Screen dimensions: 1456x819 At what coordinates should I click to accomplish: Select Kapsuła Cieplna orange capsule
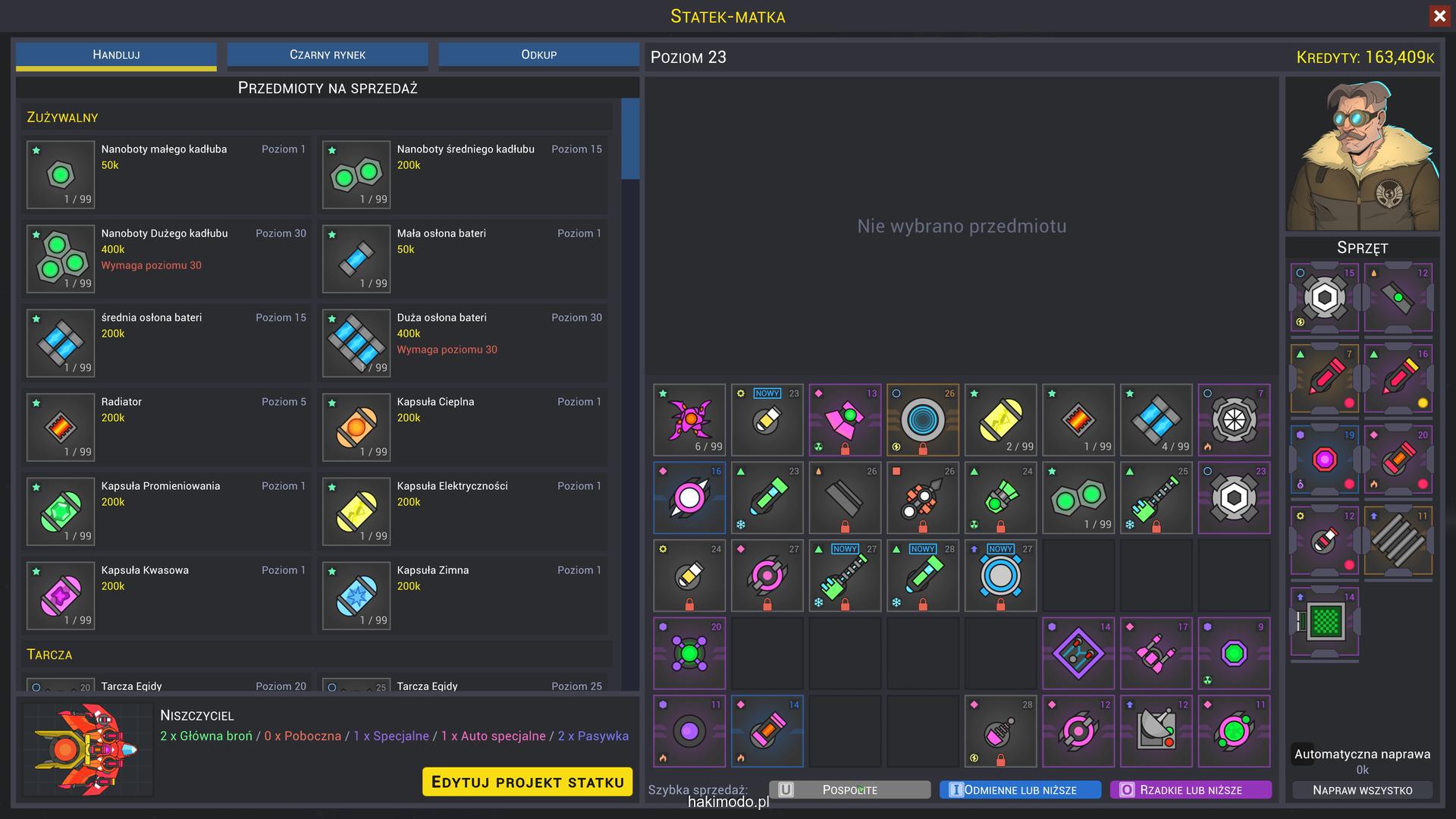tap(356, 428)
